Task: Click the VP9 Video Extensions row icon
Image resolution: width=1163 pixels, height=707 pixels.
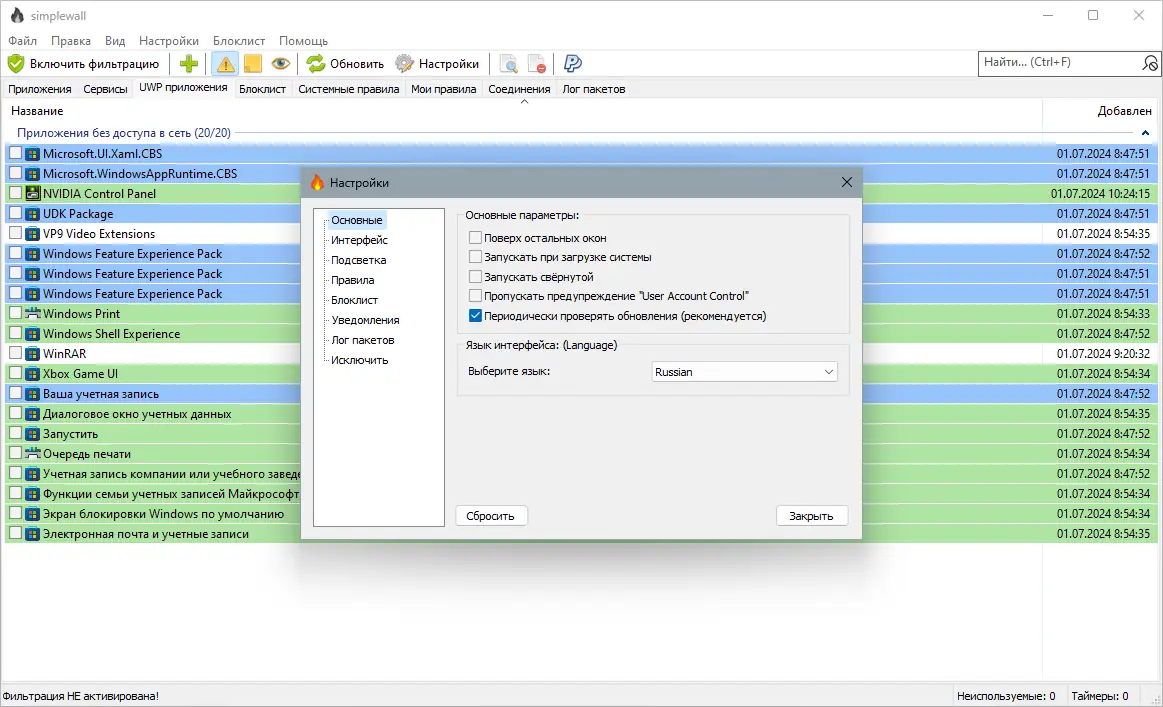Action: (x=32, y=234)
